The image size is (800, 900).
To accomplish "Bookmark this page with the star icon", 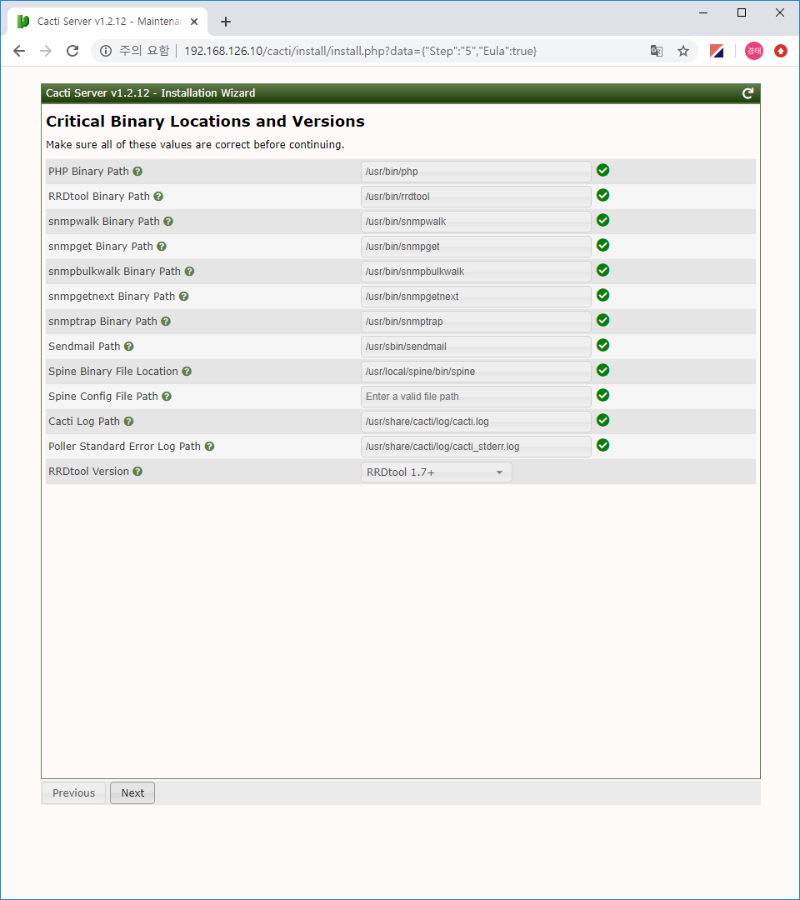I will (x=683, y=51).
